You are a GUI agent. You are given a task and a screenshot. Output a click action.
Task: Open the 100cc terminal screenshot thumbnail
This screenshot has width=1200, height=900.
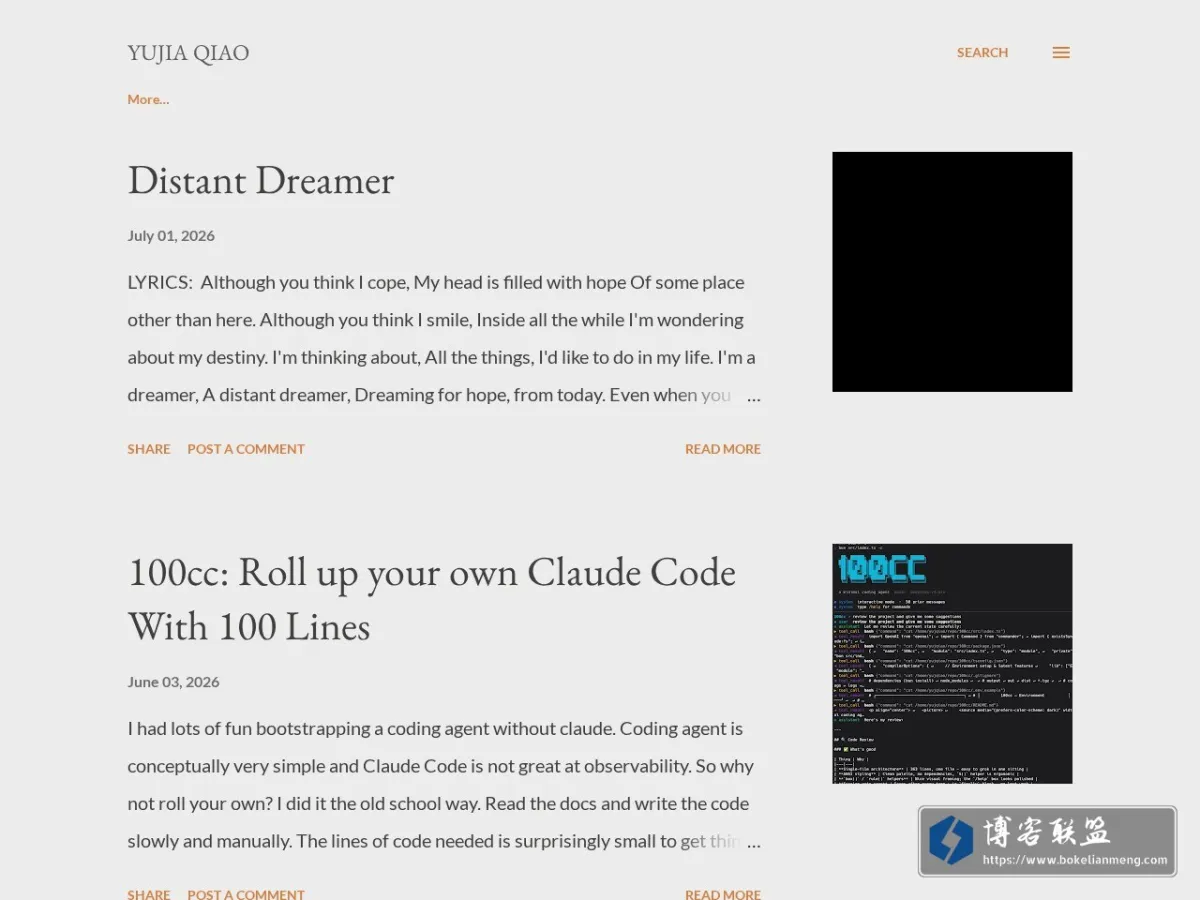pos(952,664)
